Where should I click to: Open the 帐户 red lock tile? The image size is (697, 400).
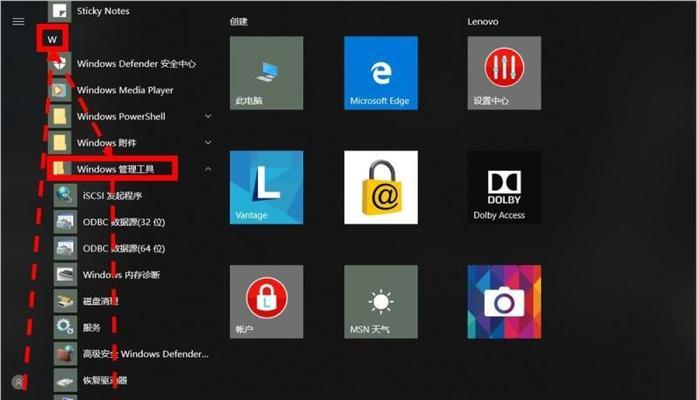point(266,302)
